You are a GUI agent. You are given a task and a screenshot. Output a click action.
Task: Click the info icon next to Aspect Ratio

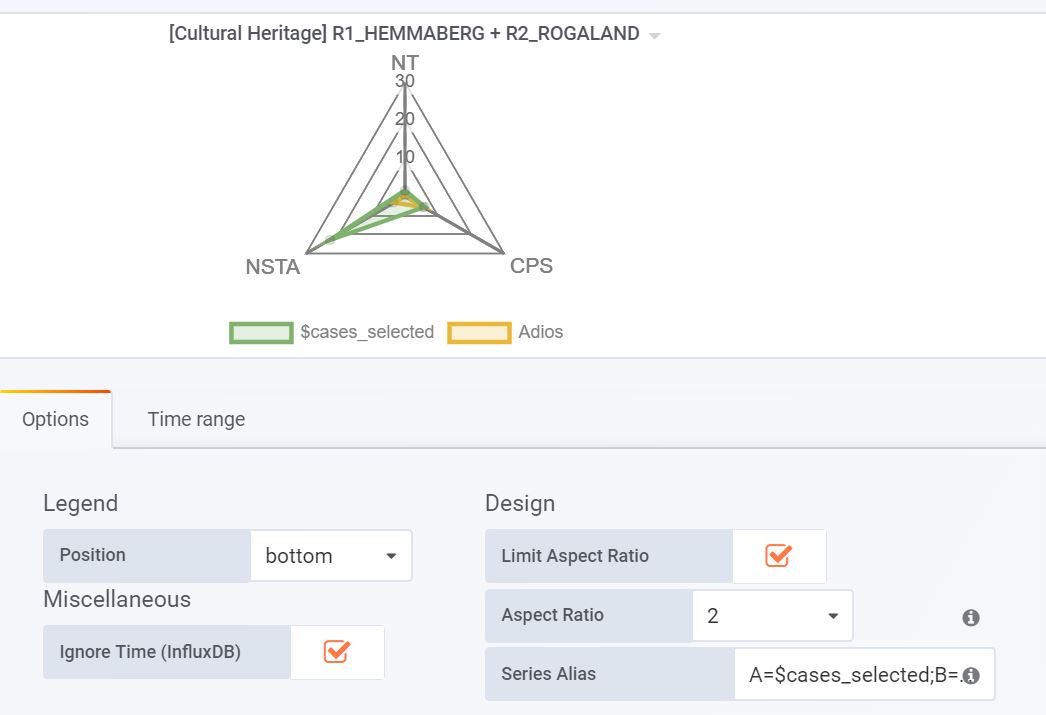[x=968, y=616]
